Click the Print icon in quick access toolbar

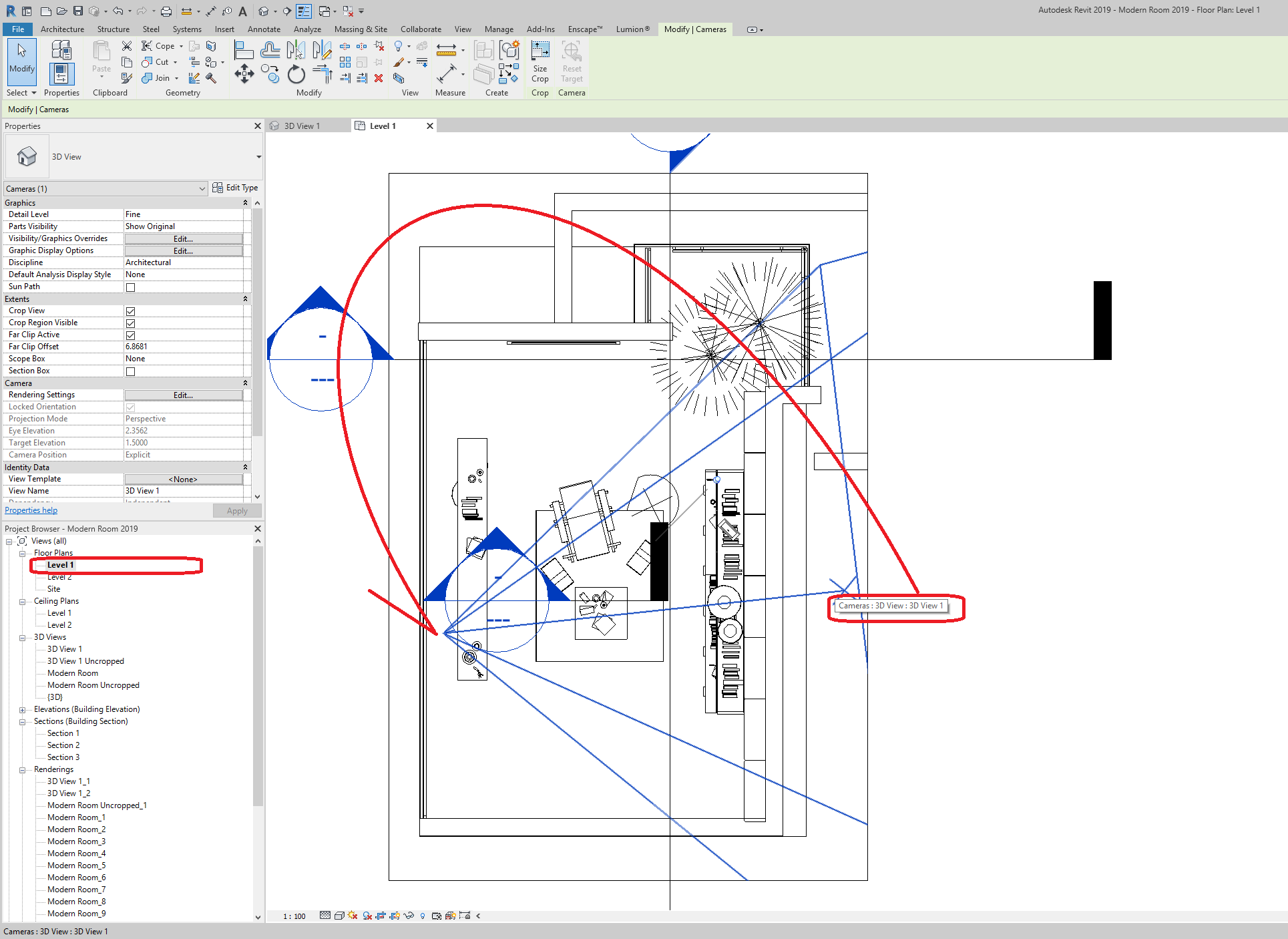point(166,11)
